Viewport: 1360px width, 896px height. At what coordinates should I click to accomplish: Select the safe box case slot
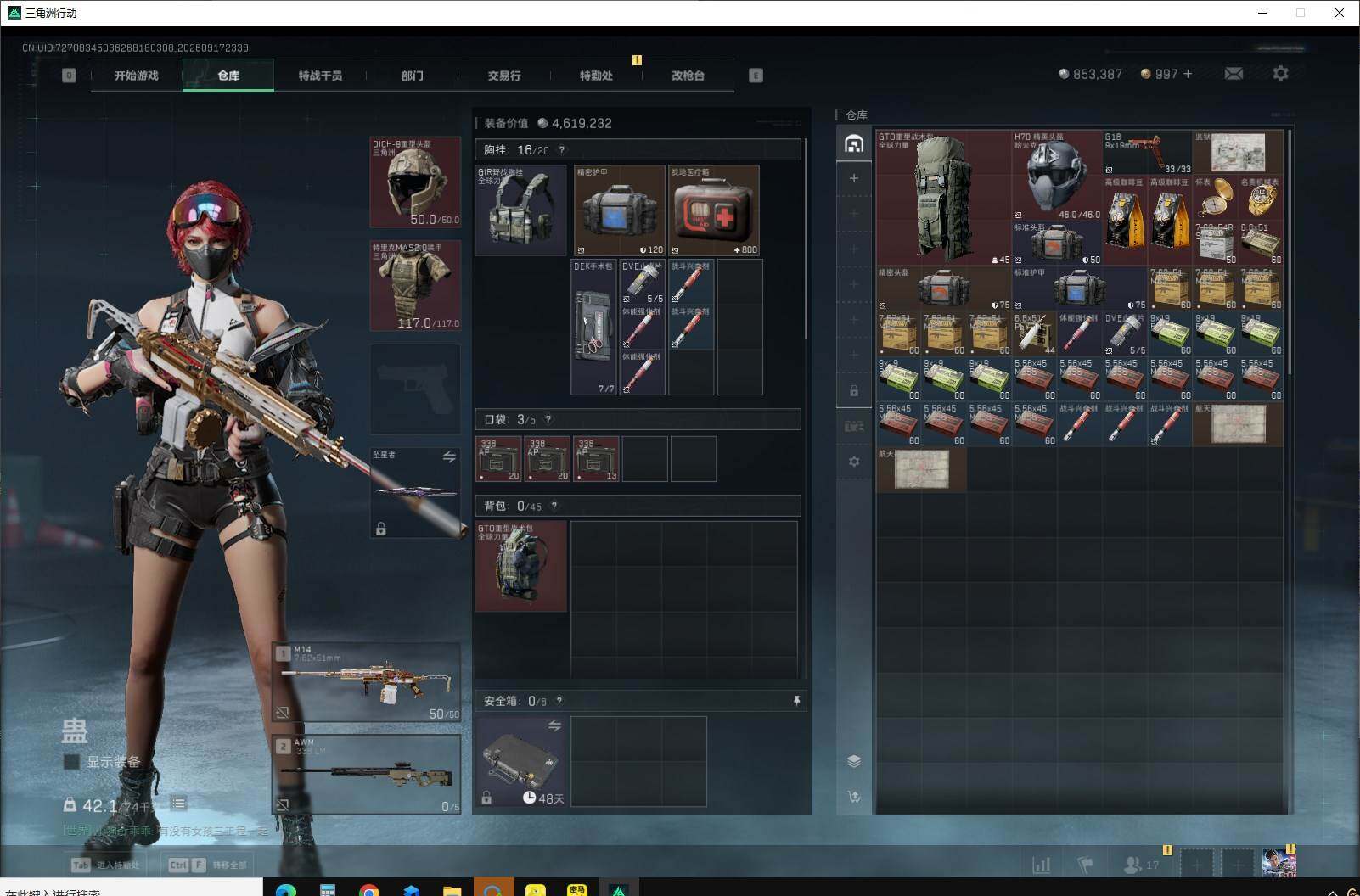coord(521,761)
